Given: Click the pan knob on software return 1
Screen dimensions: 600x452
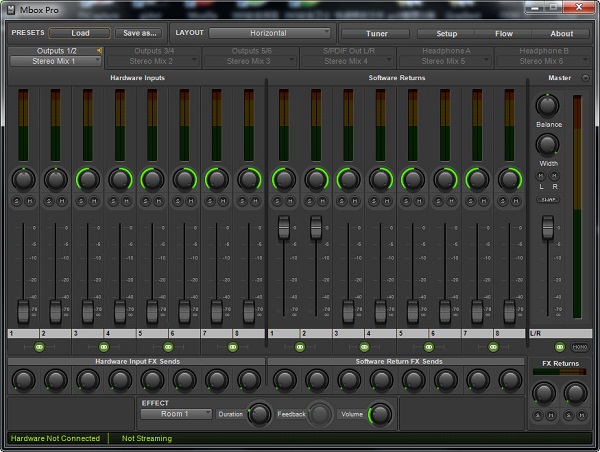Looking at the screenshot, I should [284, 179].
